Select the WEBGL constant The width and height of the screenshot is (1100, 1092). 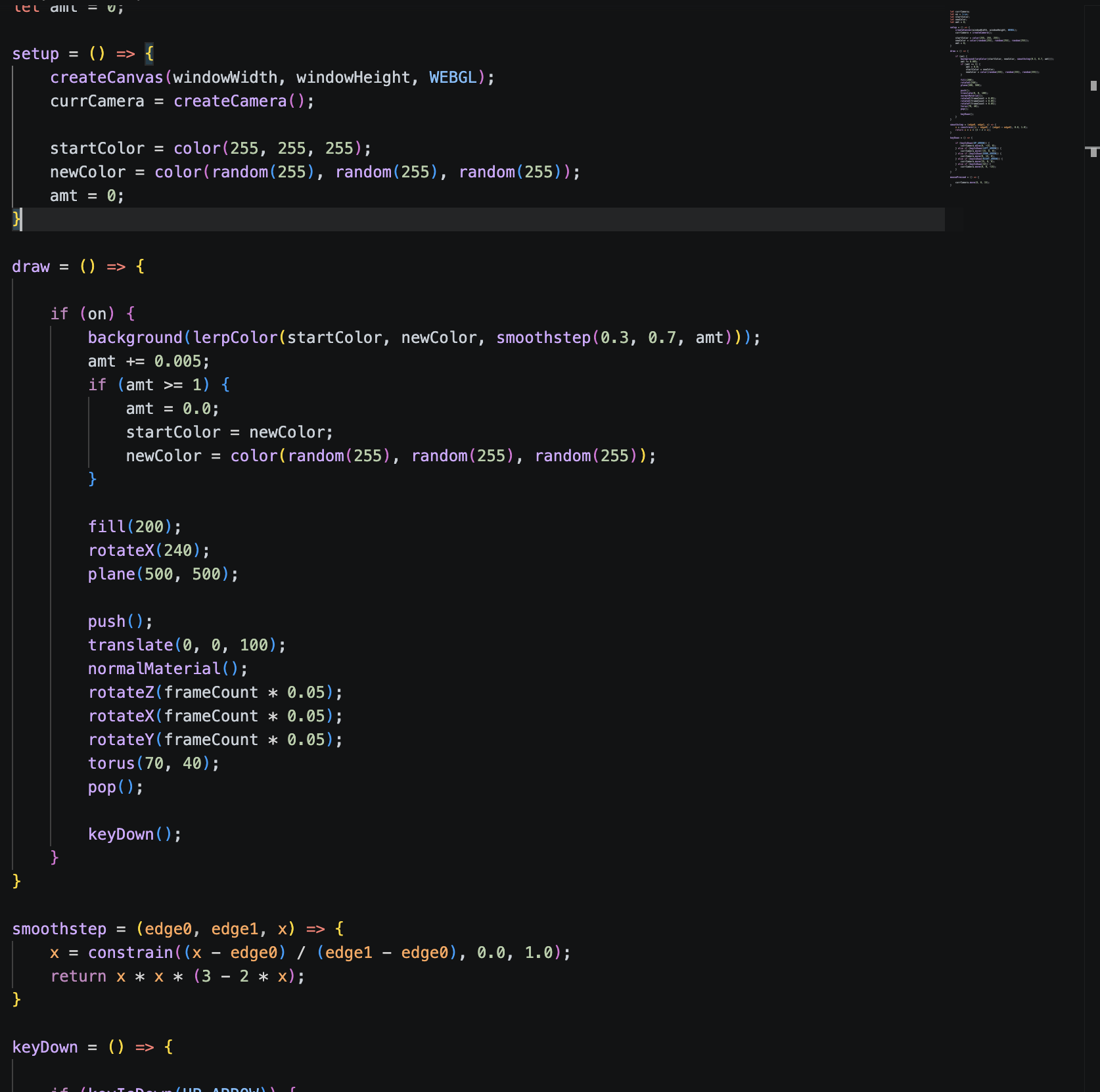(453, 77)
